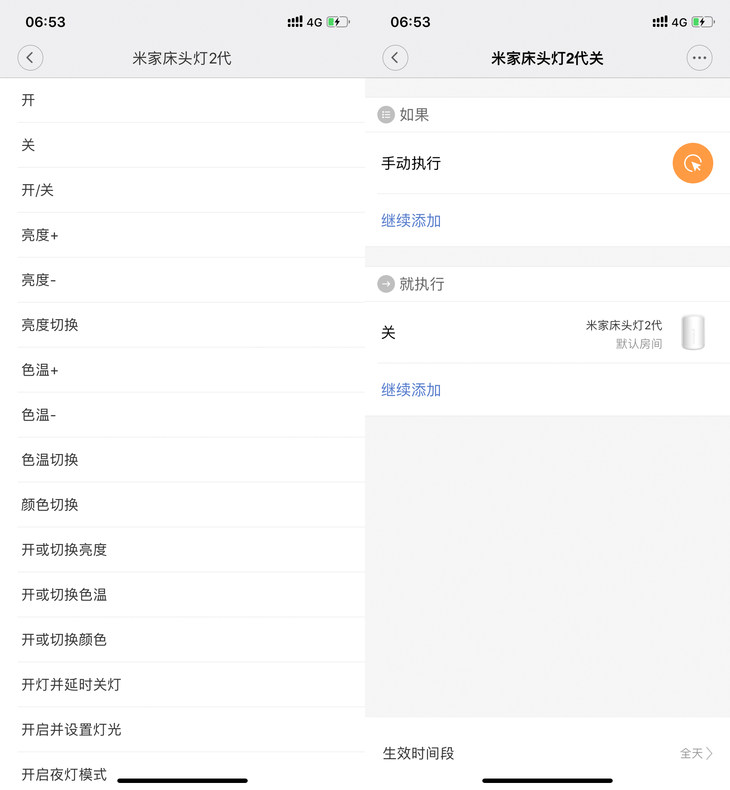The height and width of the screenshot is (790, 730).
Task: Tap the orange manual execute icon
Action: click(693, 163)
